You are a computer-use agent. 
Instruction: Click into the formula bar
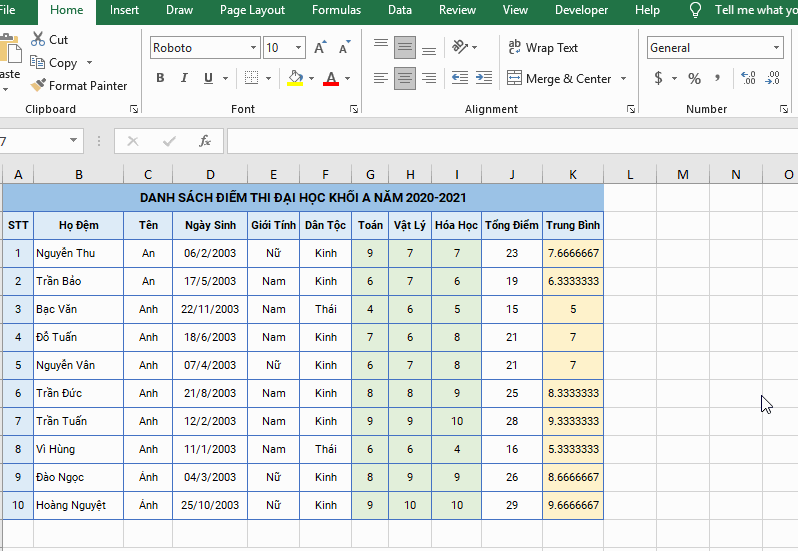512,141
